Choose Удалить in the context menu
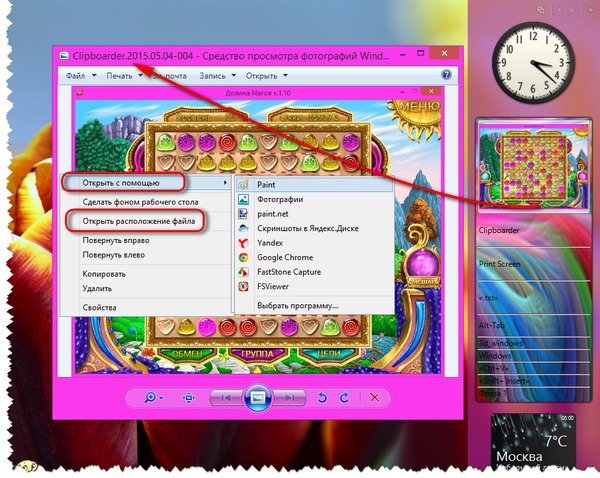600x478 pixels. point(147,289)
